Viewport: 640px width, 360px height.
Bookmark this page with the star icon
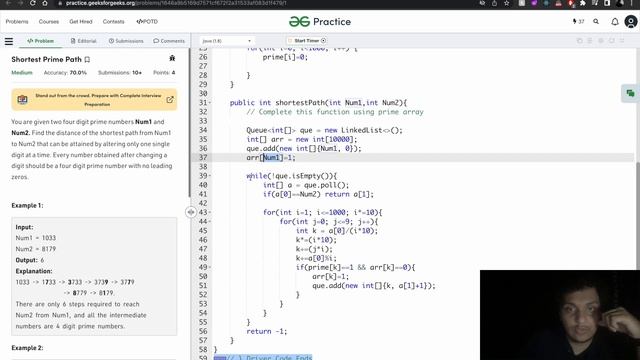(x=507, y=3)
